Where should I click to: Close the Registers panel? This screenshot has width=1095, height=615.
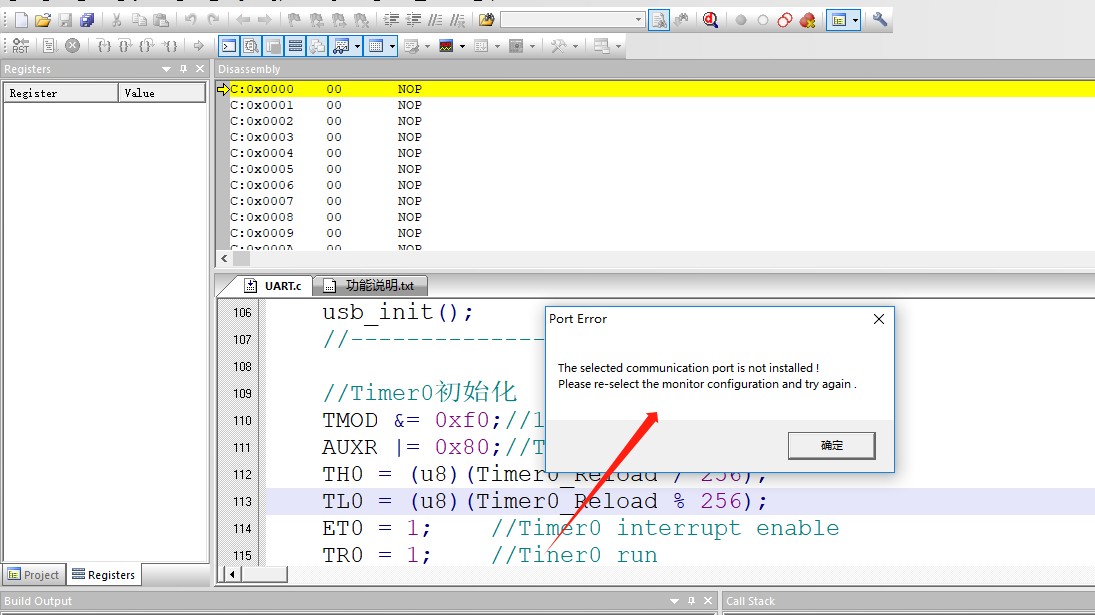pyautogui.click(x=200, y=69)
